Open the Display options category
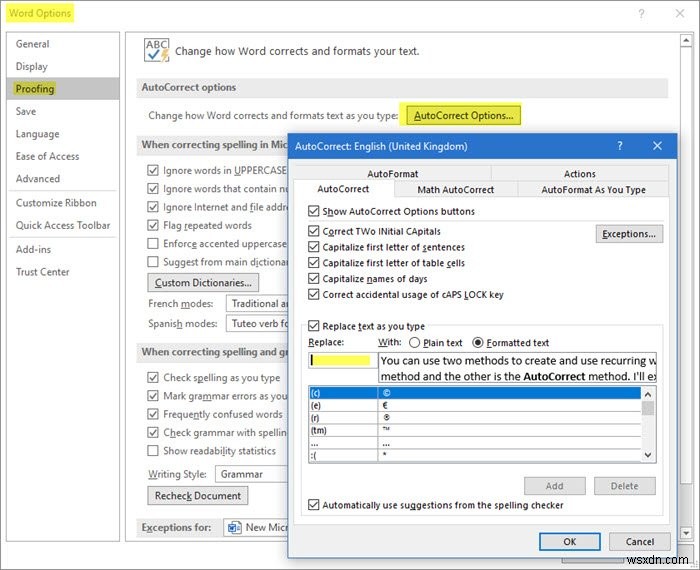Image resolution: width=700 pixels, height=570 pixels. (x=63, y=66)
